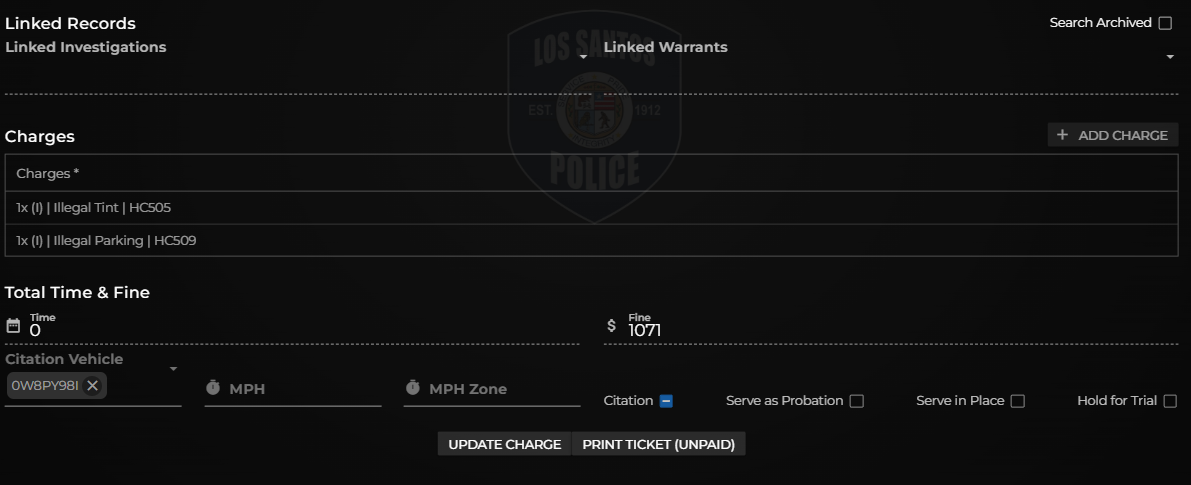
Task: Toggle the Citation checkbox
Action: pyautogui.click(x=666, y=401)
